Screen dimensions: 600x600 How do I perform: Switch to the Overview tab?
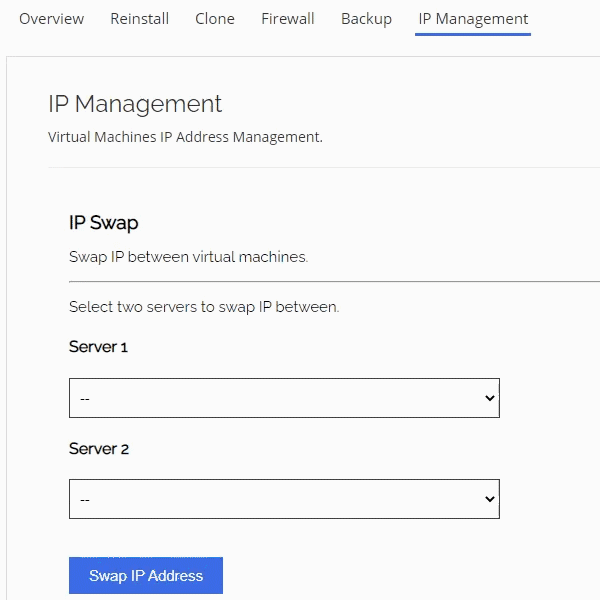(52, 19)
